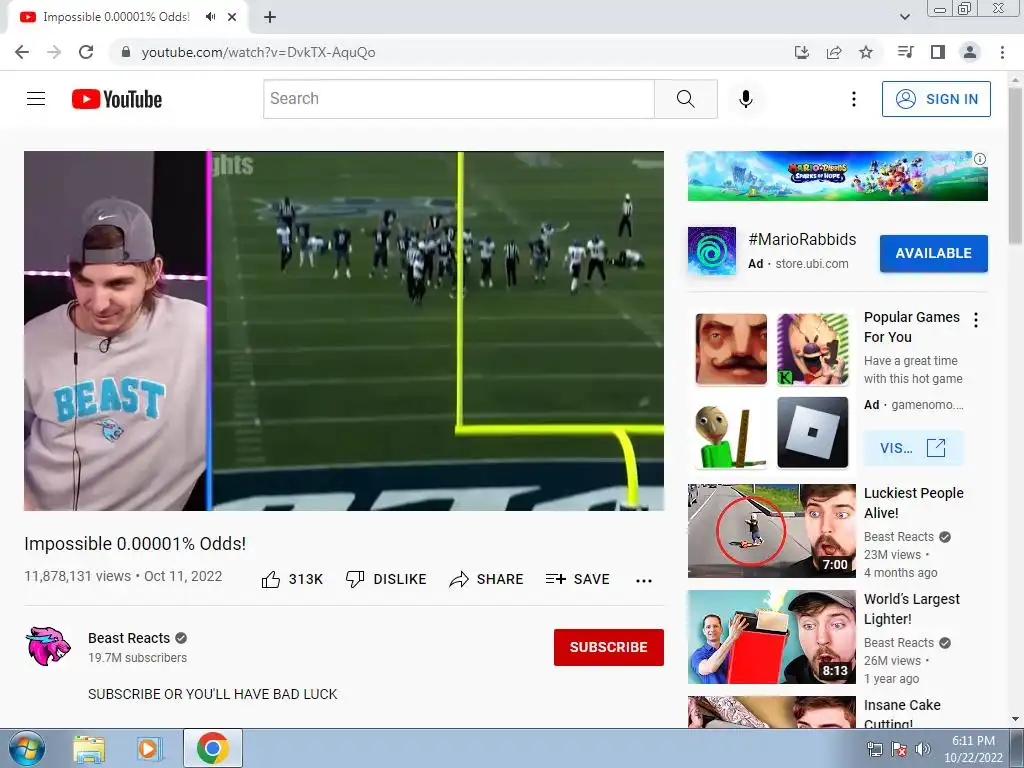This screenshot has width=1024, height=768.
Task: Open World's Largest Lighter! title link
Action: (912, 609)
